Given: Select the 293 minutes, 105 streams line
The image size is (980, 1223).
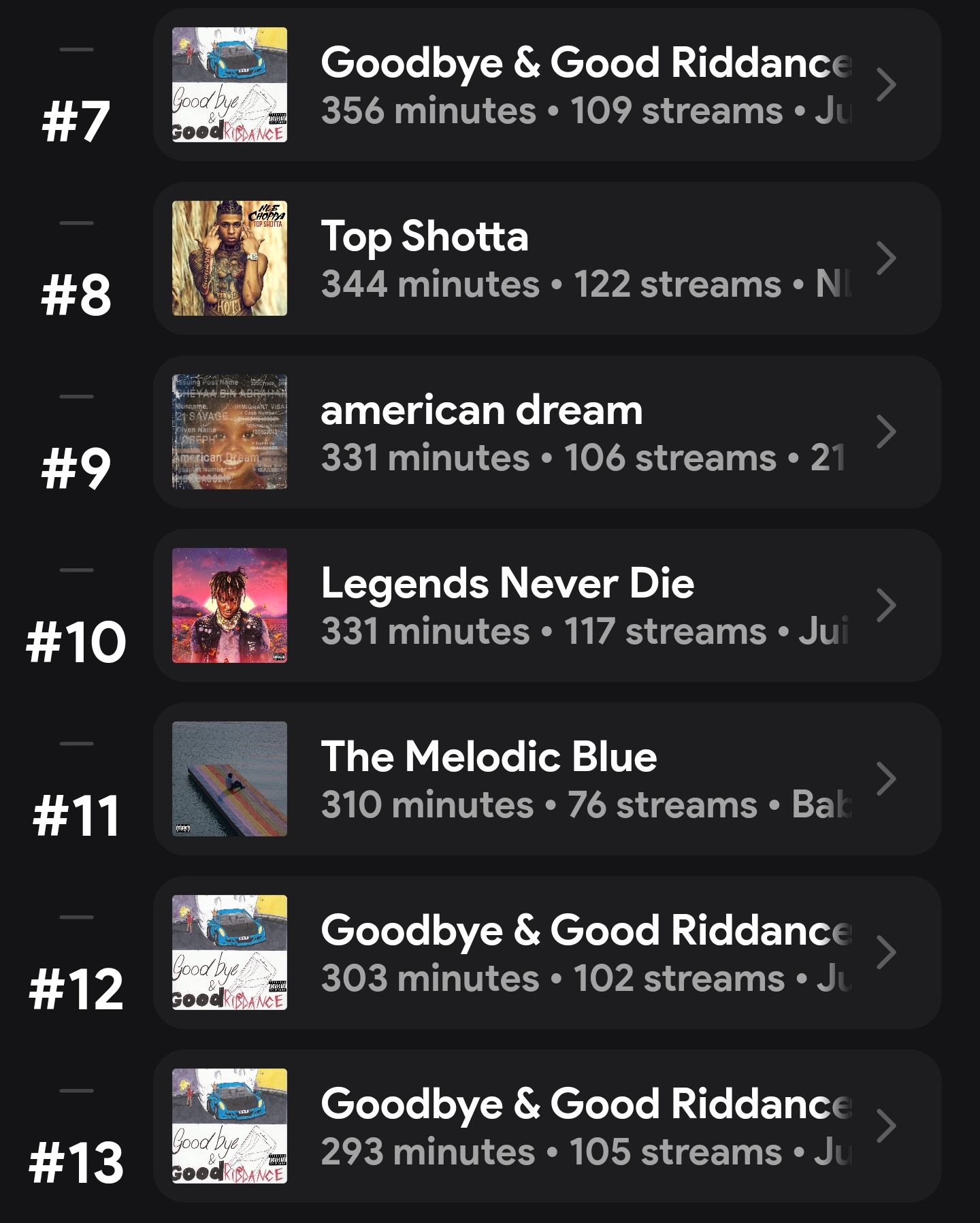Looking at the screenshot, I should [585, 1152].
